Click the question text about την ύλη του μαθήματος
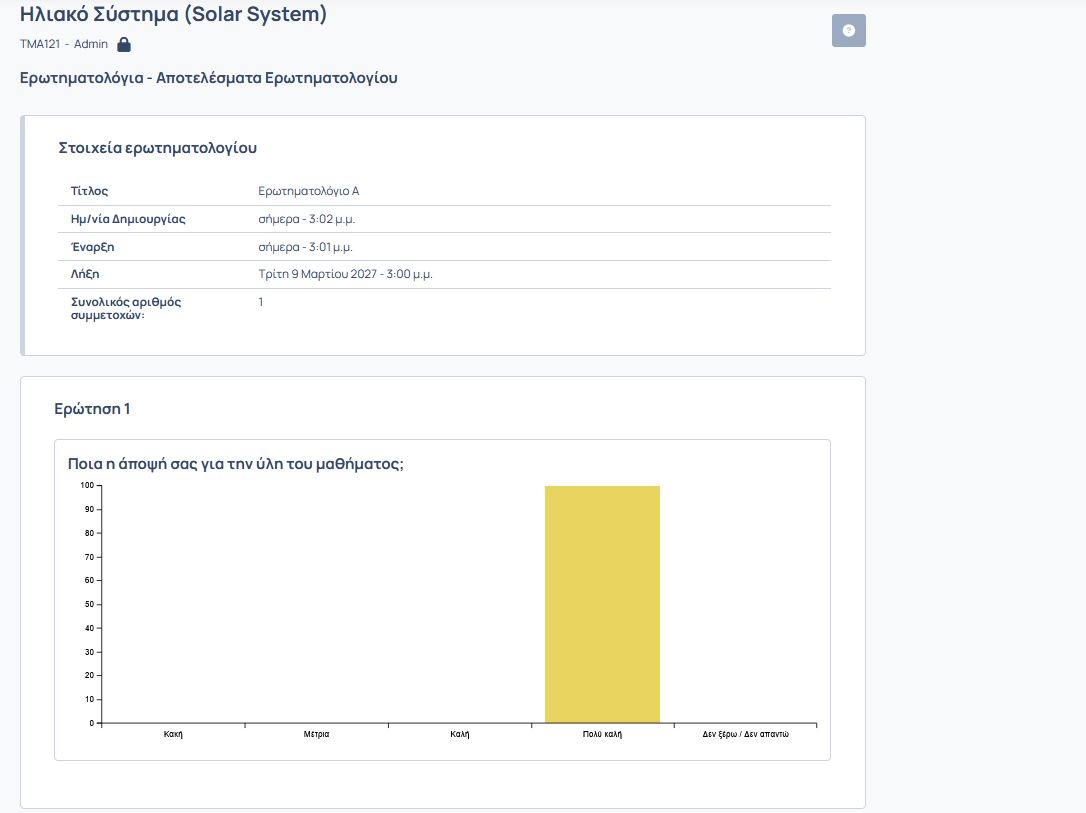Image resolution: width=1086 pixels, height=813 pixels. [236, 464]
